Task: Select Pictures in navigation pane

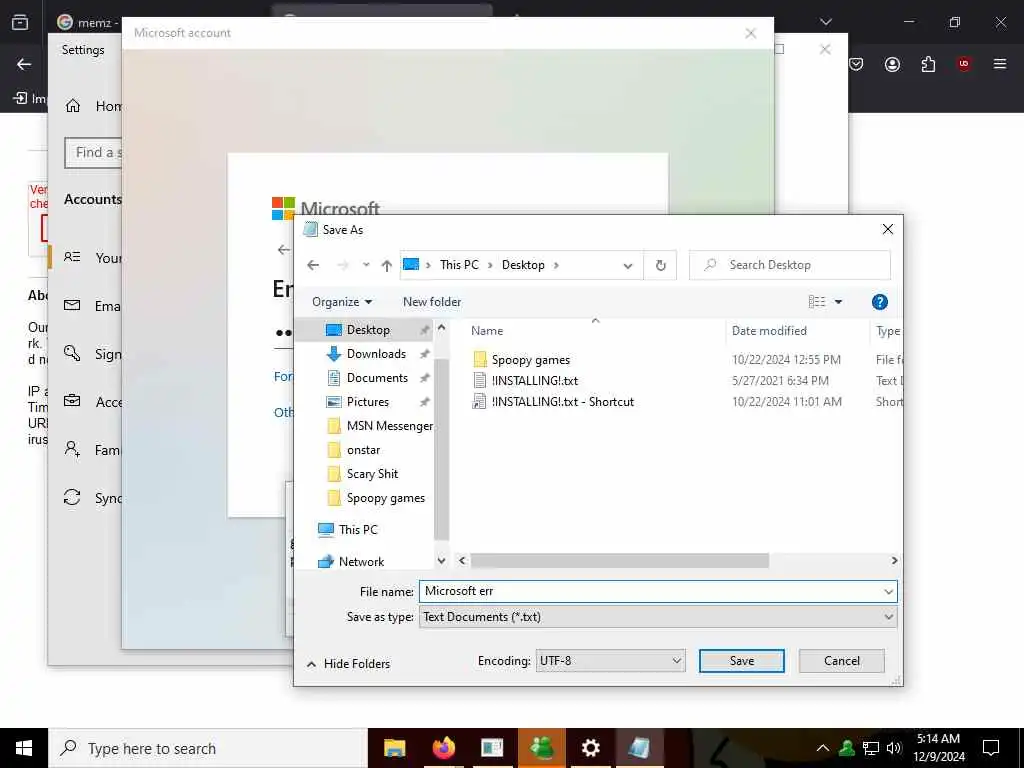Action: click(368, 402)
